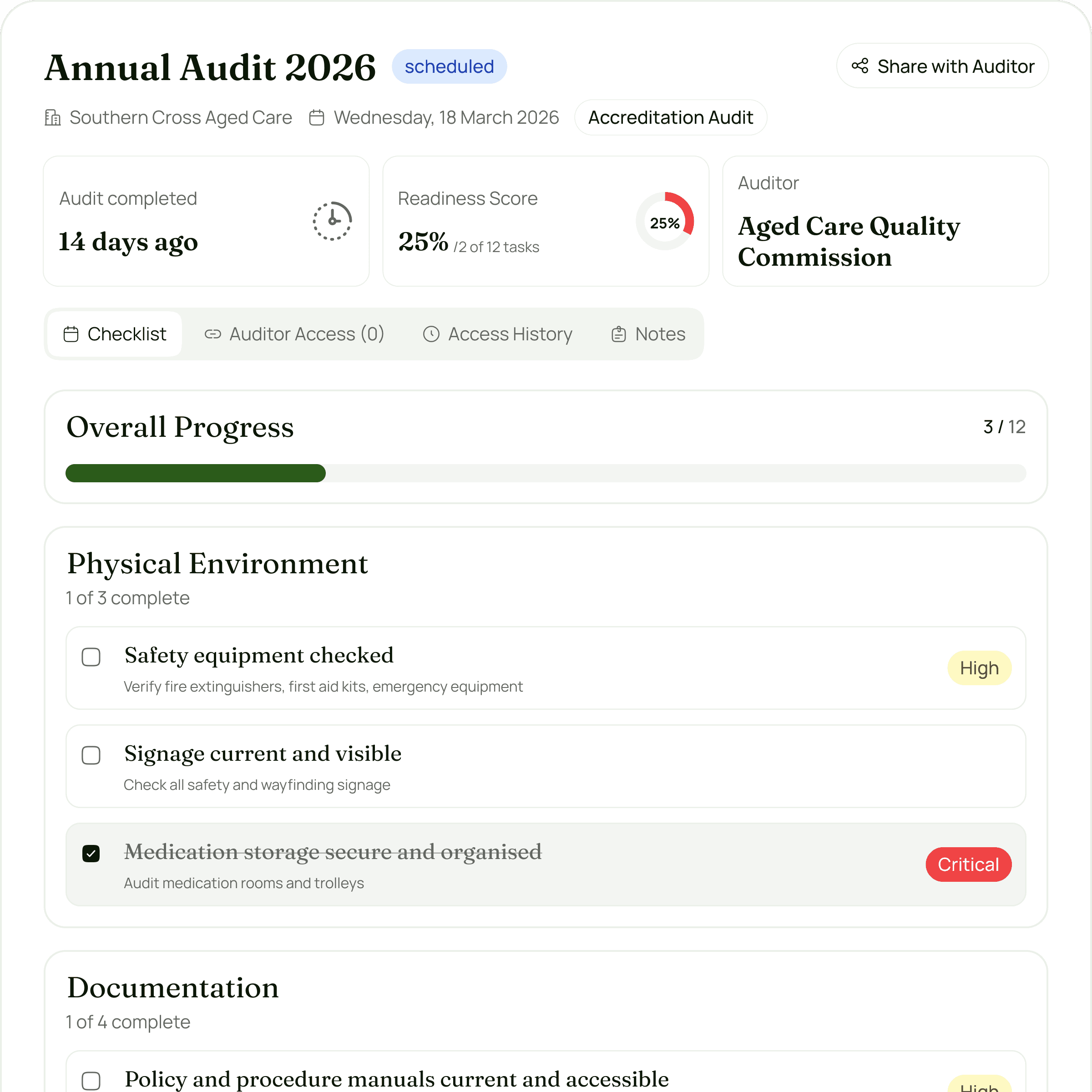Click the clipboard icon beside Notes

coord(618,334)
